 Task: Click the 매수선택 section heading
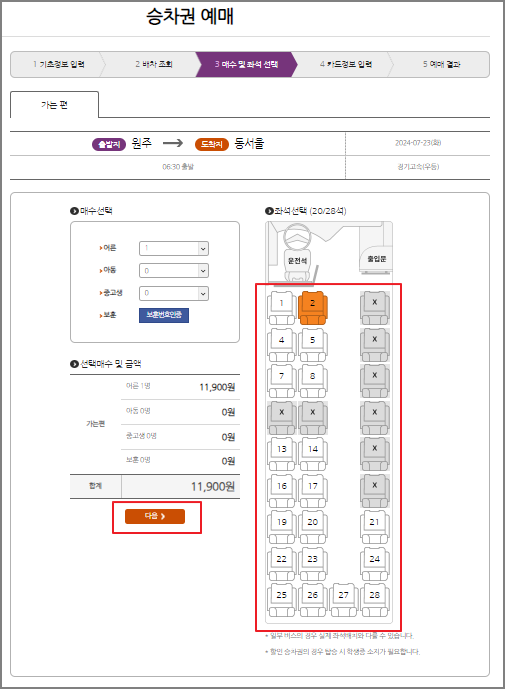[91, 211]
